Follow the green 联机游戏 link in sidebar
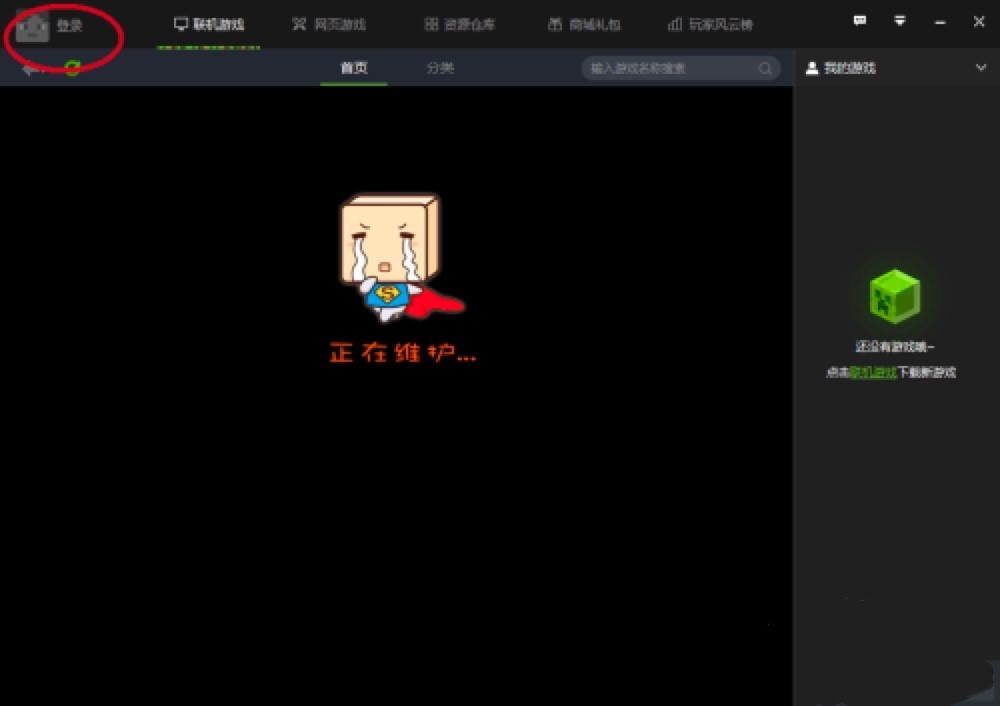Image resolution: width=1000 pixels, height=706 pixels. (x=873, y=372)
